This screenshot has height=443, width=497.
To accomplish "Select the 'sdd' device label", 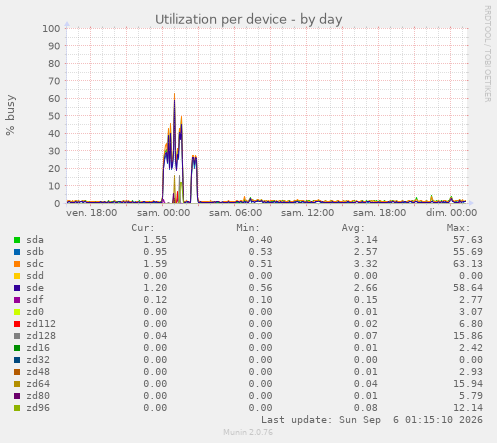I will point(35,276).
